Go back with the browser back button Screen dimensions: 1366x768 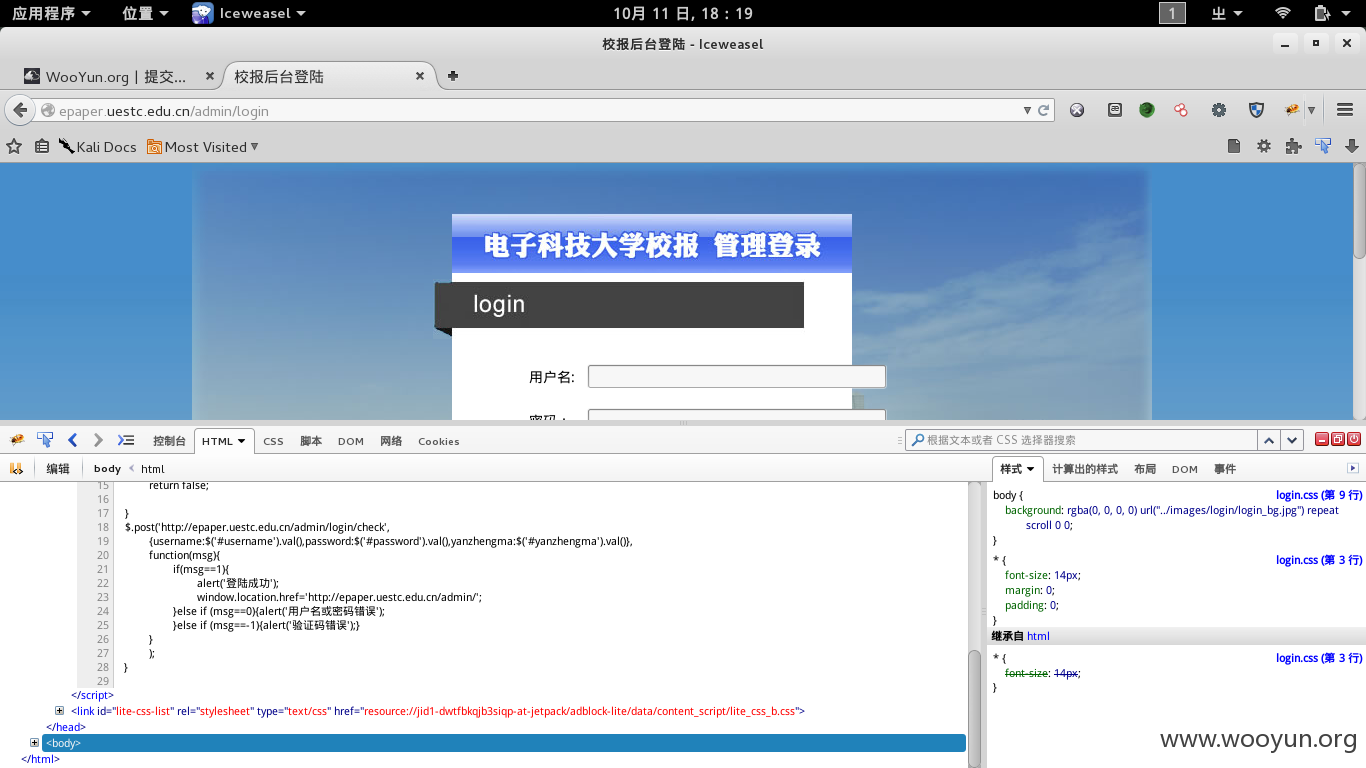pos(19,110)
